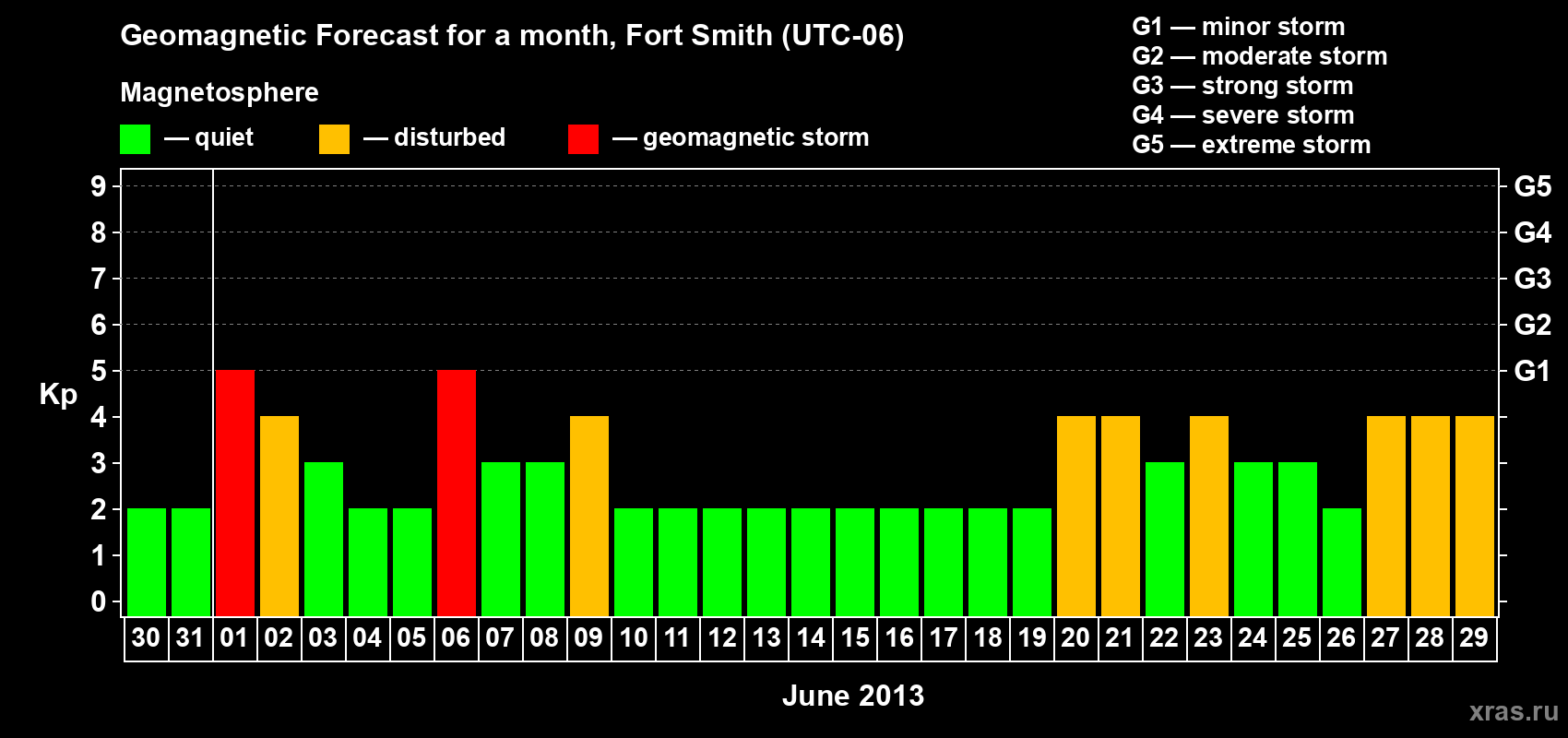Select the green bar for June 07
Image resolution: width=1568 pixels, height=738 pixels.
coord(501,540)
